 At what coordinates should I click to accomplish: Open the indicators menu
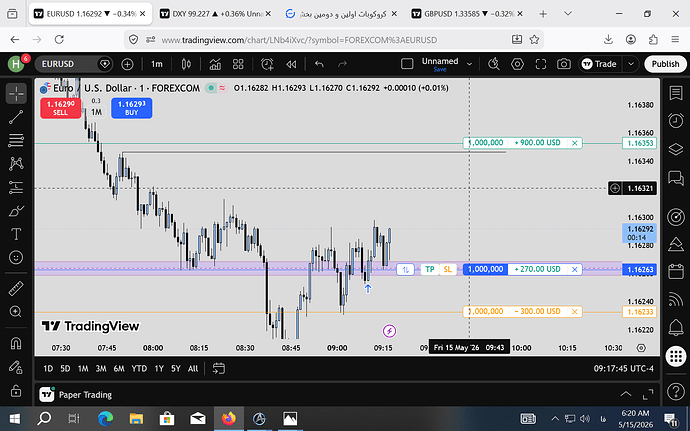(215, 64)
